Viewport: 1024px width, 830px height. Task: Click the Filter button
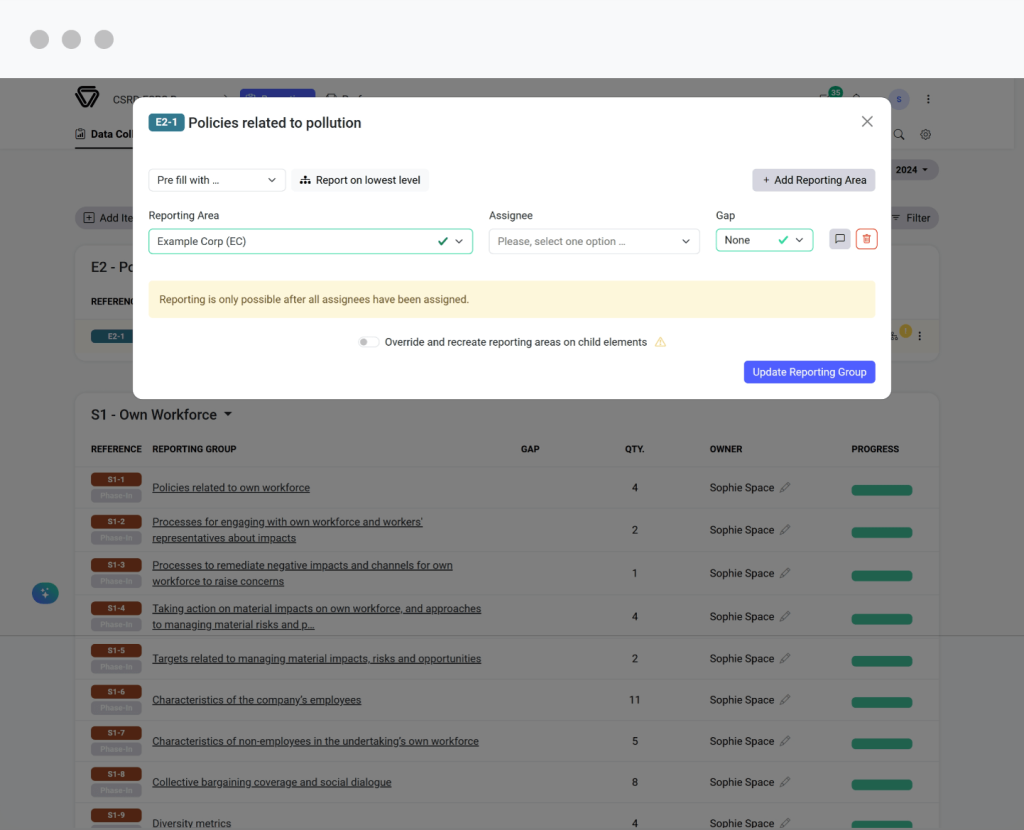912,218
